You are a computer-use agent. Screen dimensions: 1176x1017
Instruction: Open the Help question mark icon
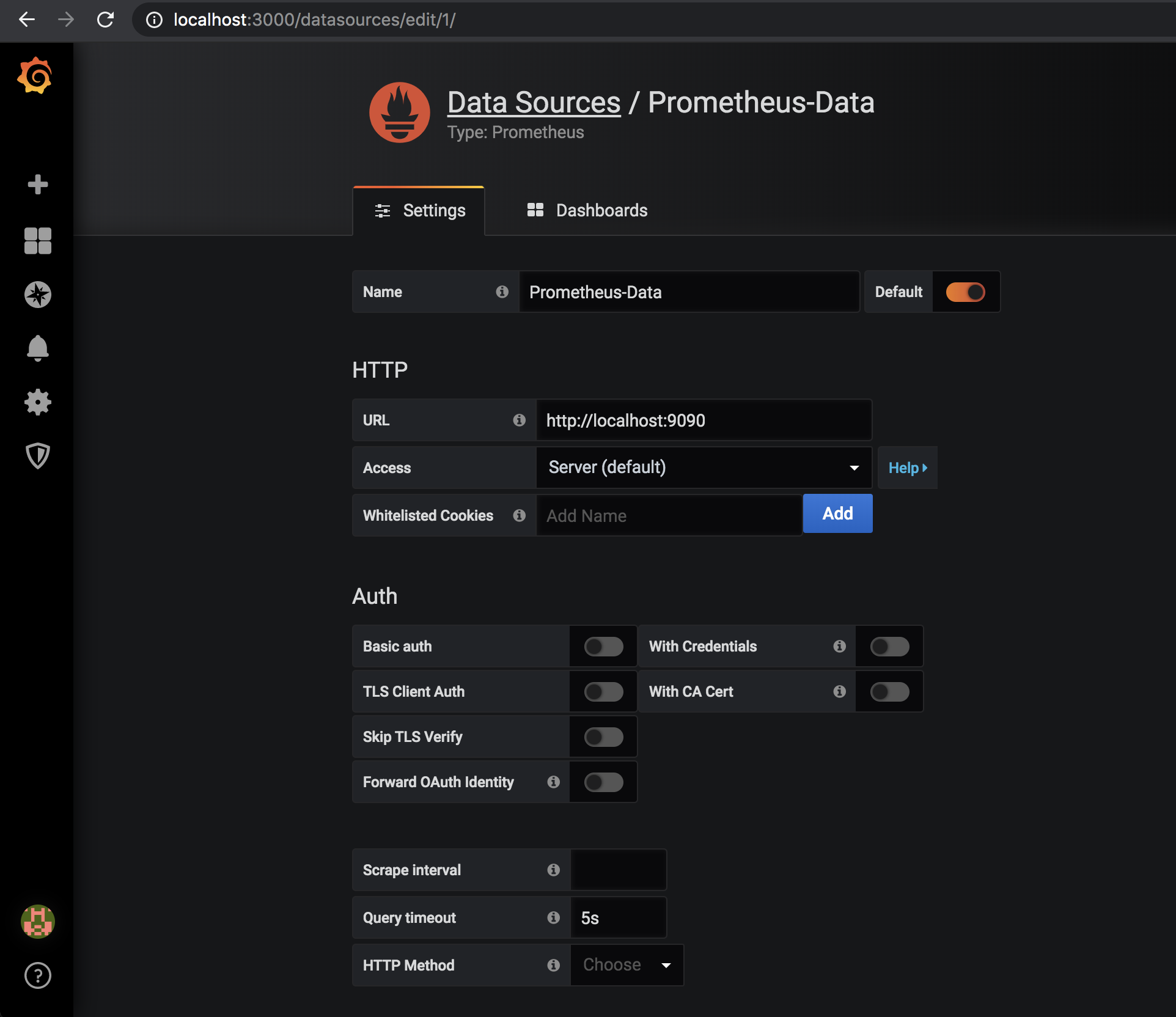38,975
